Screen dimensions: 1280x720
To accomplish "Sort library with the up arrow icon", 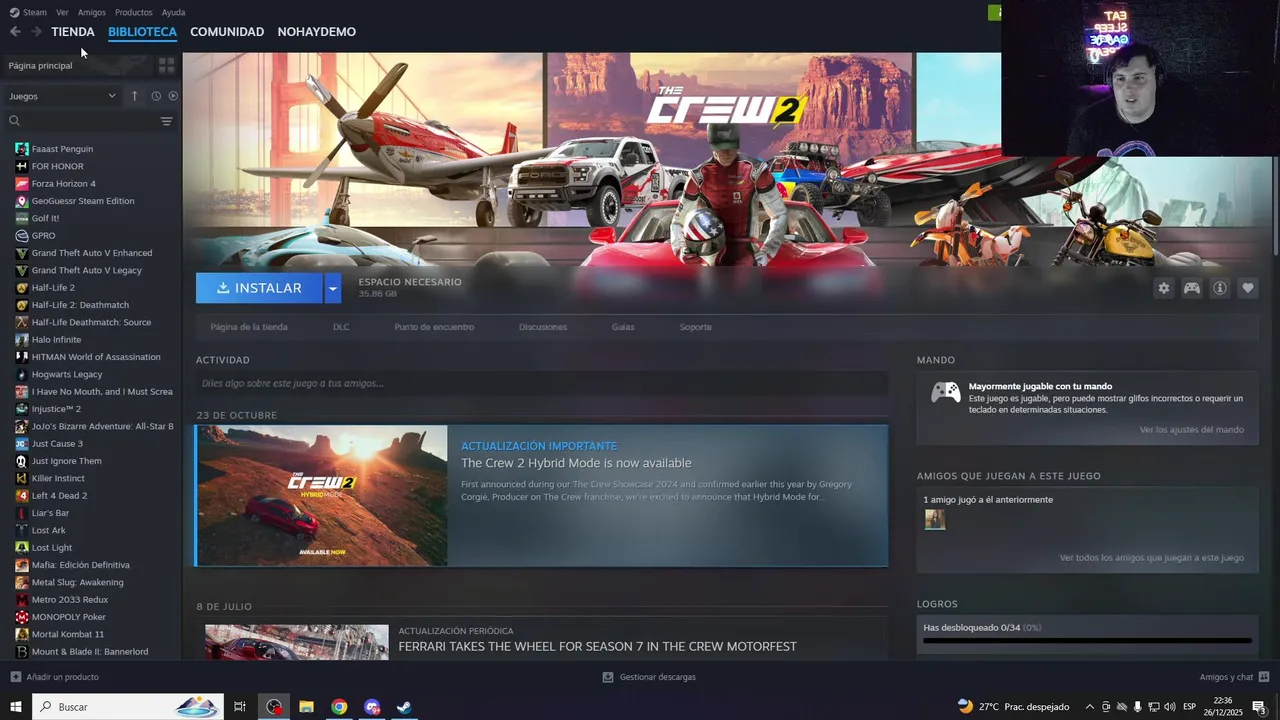I will pyautogui.click(x=135, y=96).
